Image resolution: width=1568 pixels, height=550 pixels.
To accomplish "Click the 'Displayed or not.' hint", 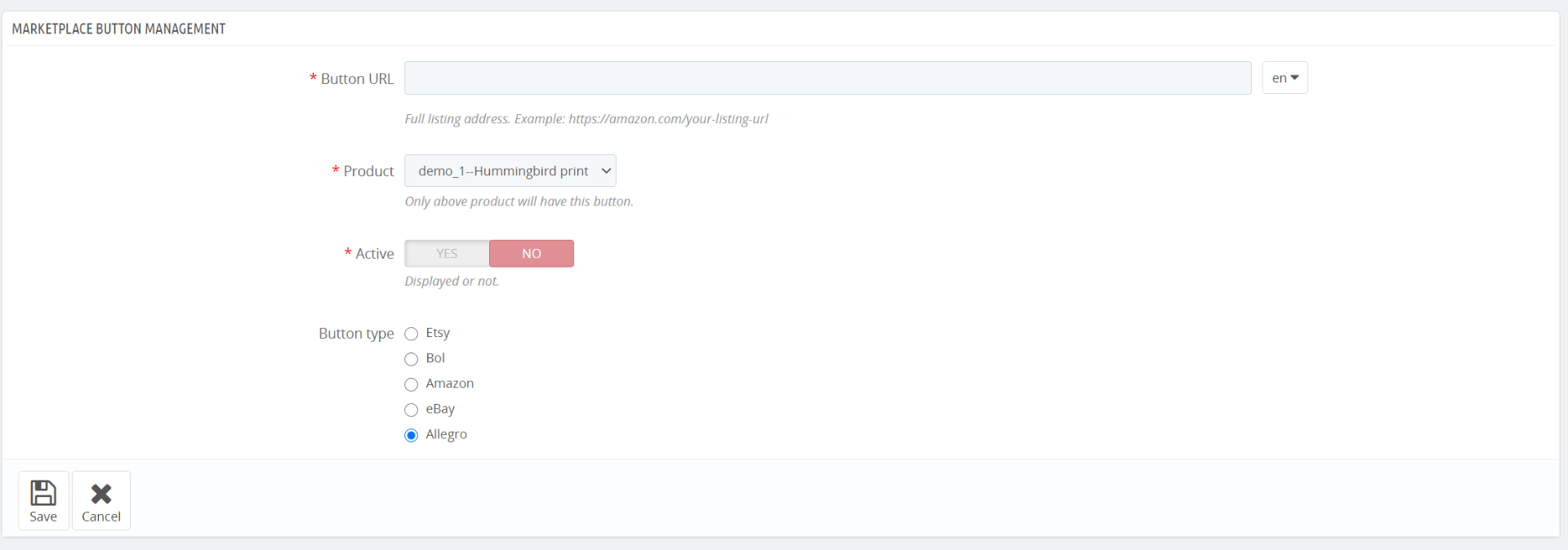I will pyautogui.click(x=452, y=282).
